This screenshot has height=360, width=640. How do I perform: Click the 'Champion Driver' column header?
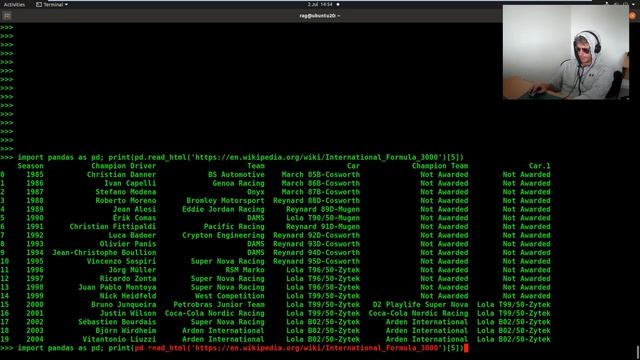[124, 166]
